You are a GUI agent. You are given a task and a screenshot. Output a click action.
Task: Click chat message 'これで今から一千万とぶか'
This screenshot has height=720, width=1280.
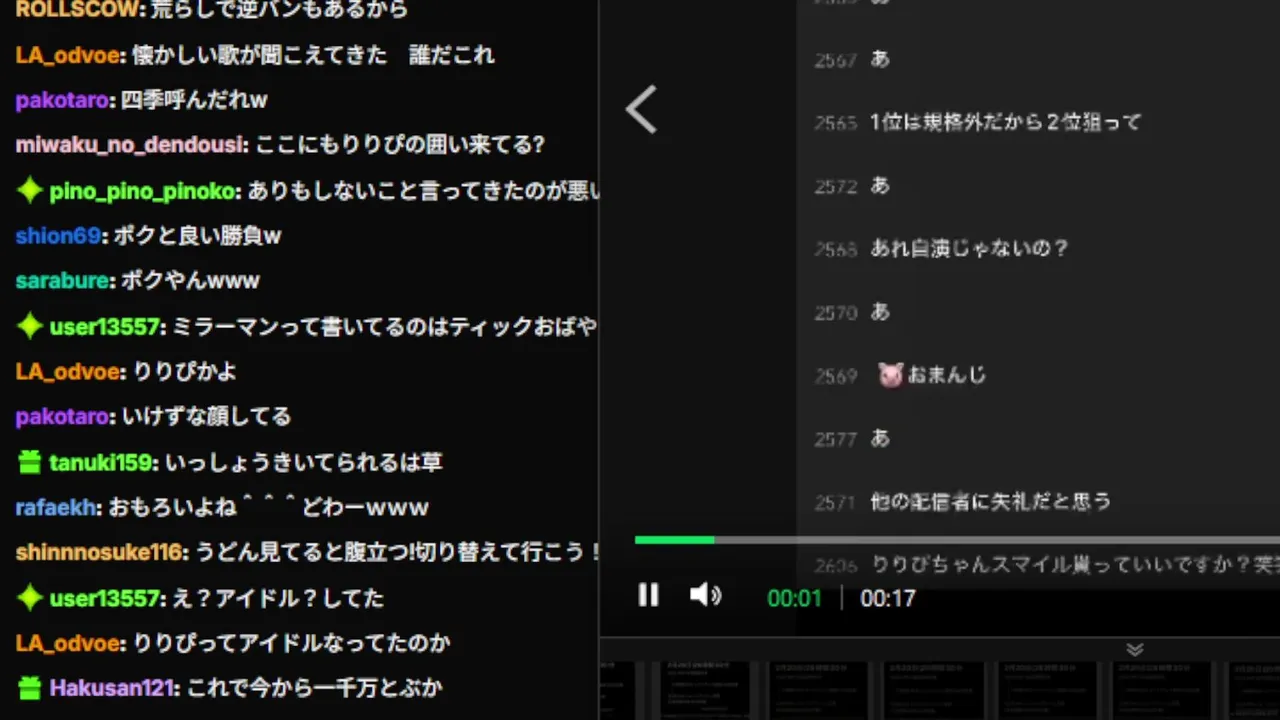coord(317,688)
